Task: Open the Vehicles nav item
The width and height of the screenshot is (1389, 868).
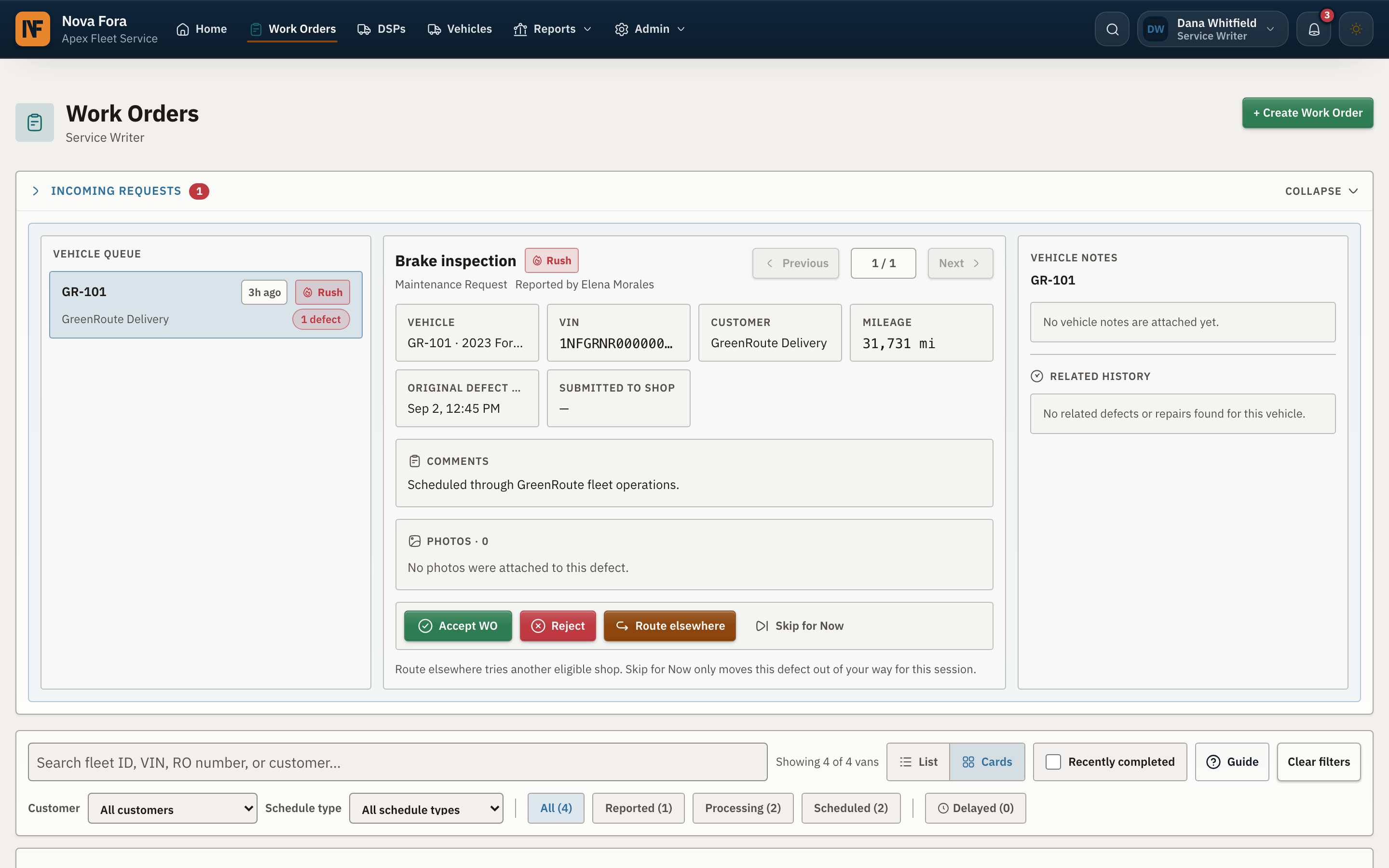Action: tap(459, 29)
